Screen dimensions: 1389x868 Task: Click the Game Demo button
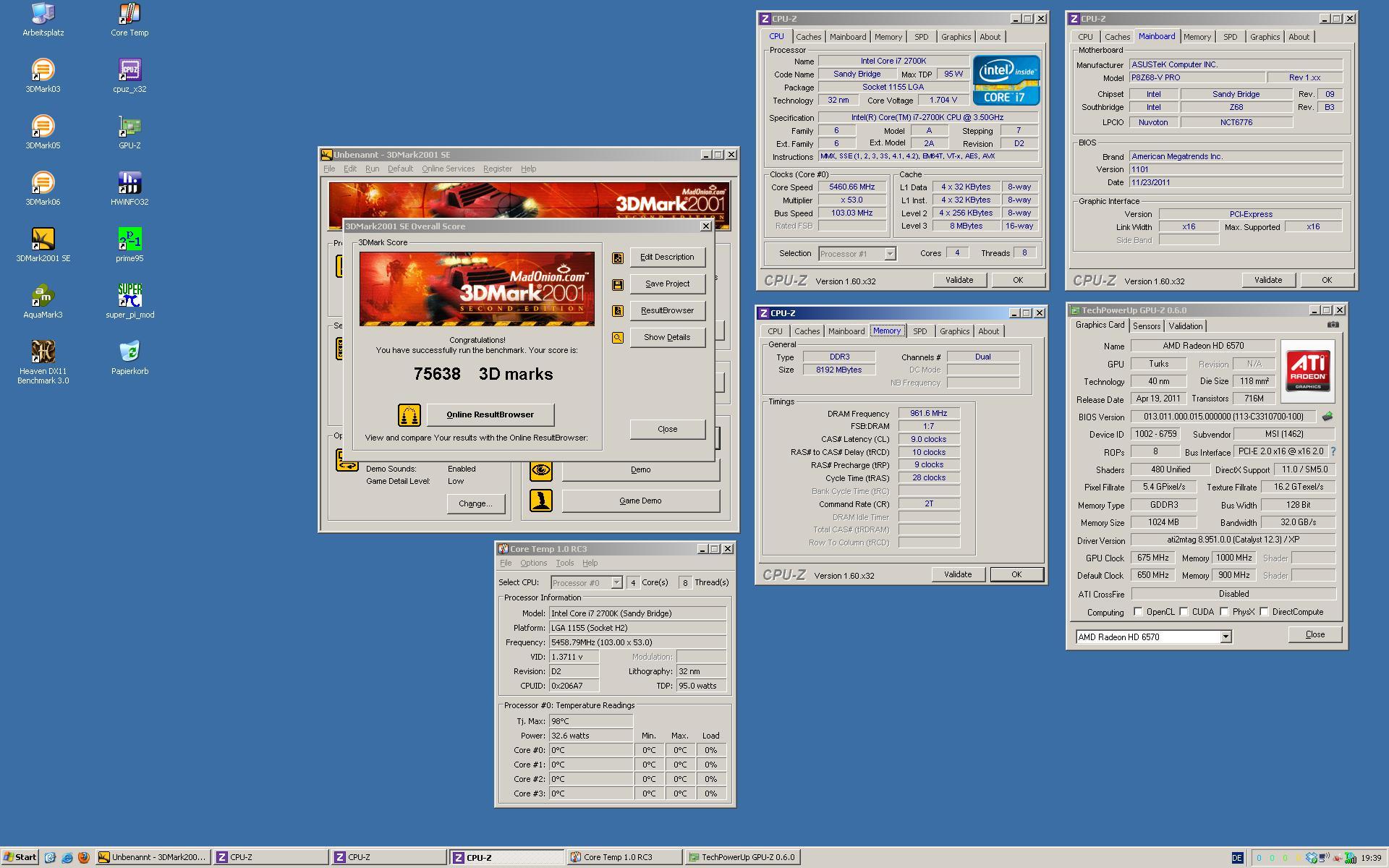click(x=640, y=501)
